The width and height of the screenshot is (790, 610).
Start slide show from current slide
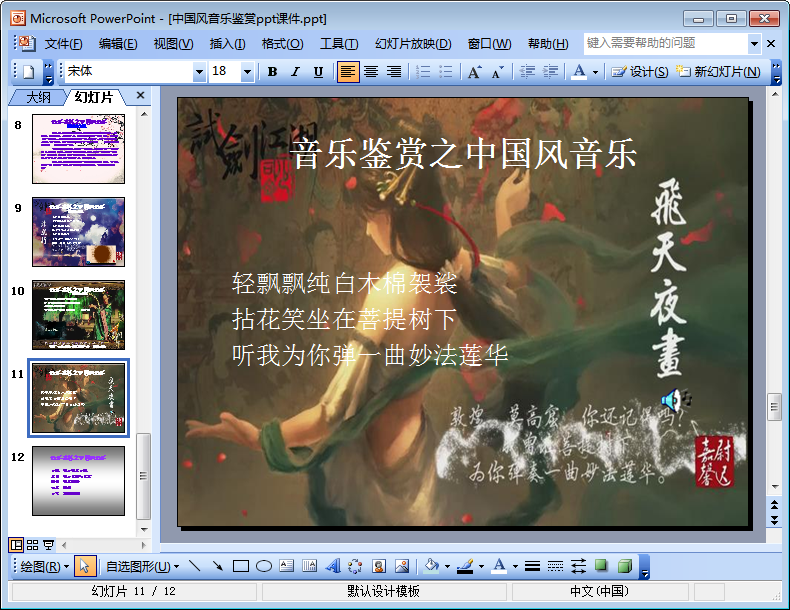pos(48,545)
